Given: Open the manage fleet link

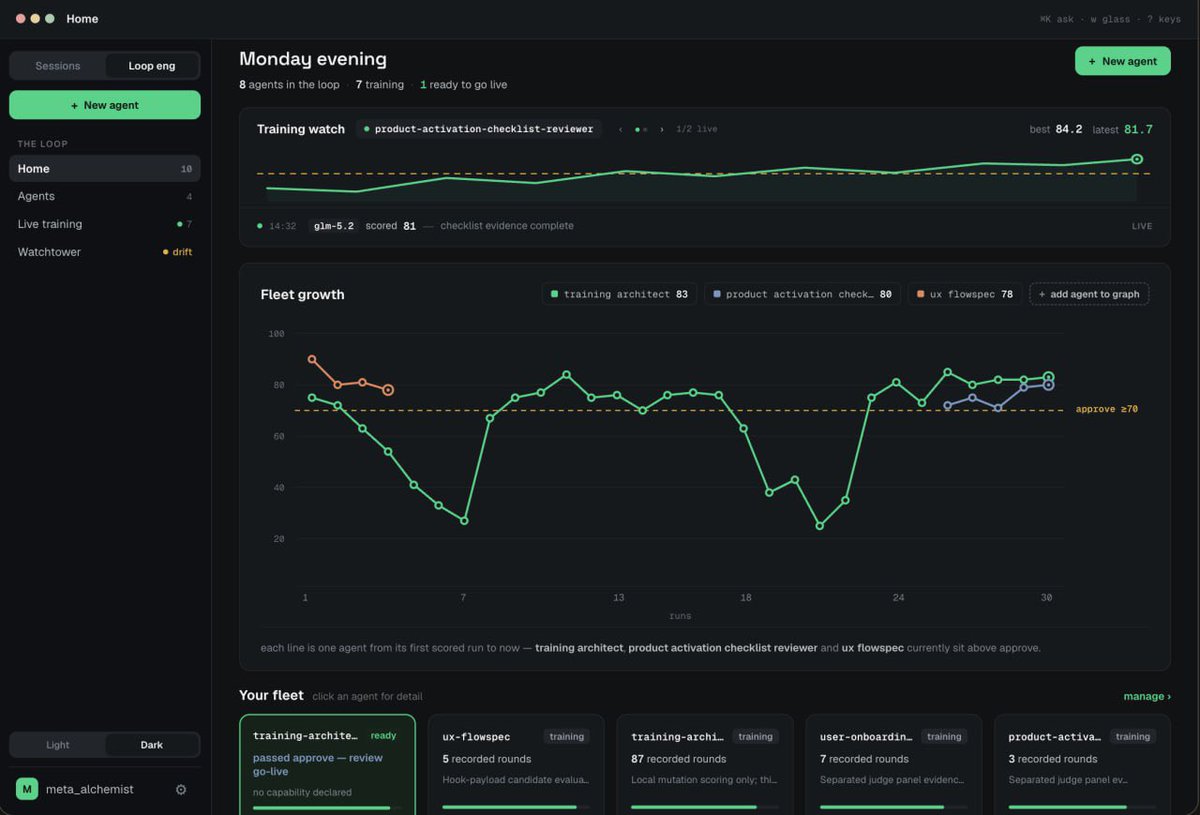Looking at the screenshot, I should coord(1147,696).
